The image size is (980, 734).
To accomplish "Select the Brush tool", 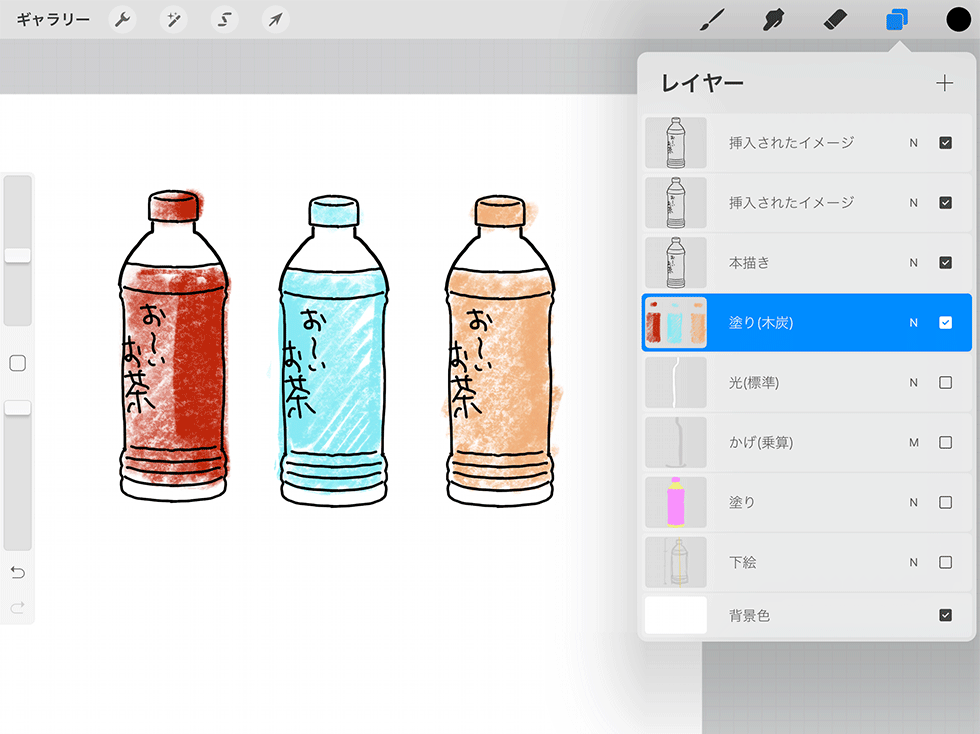I will click(712, 19).
